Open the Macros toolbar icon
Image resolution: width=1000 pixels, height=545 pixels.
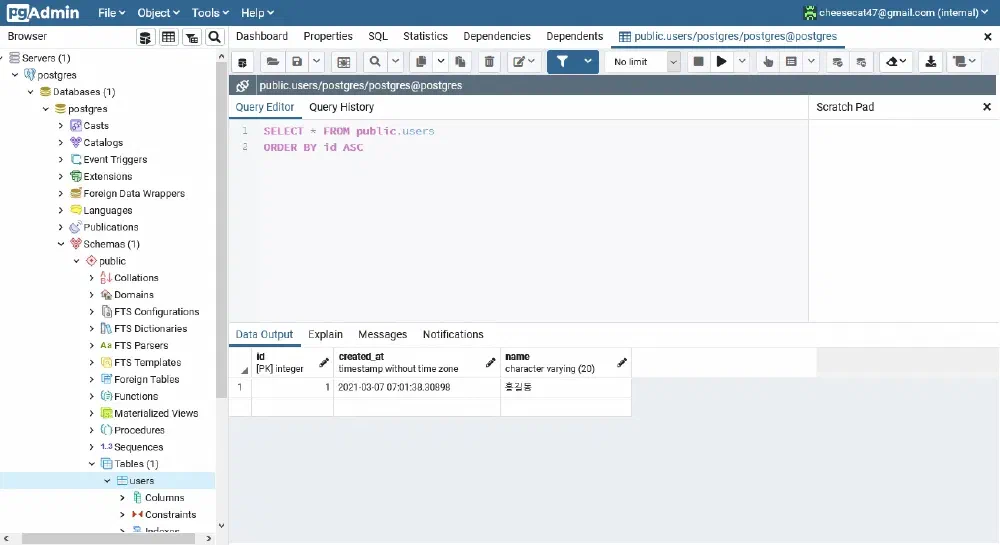tap(964, 62)
